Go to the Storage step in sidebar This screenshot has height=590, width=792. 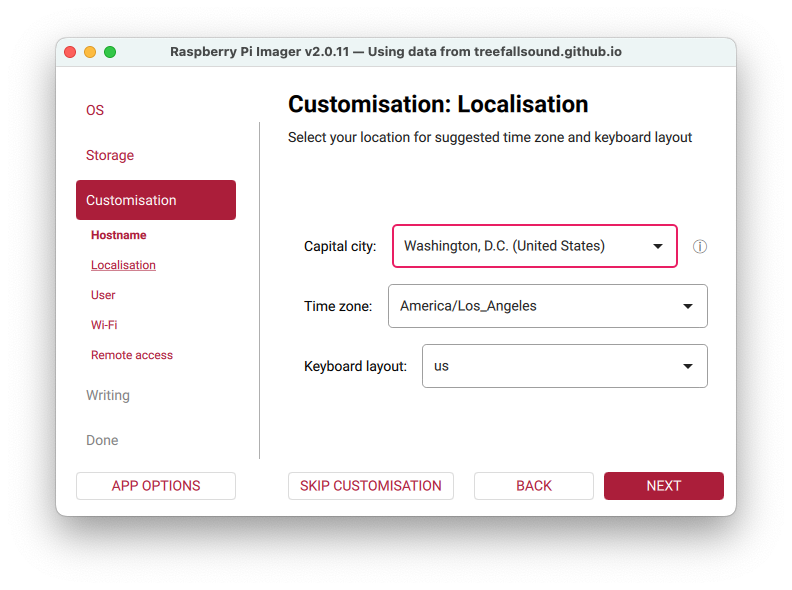click(x=110, y=155)
